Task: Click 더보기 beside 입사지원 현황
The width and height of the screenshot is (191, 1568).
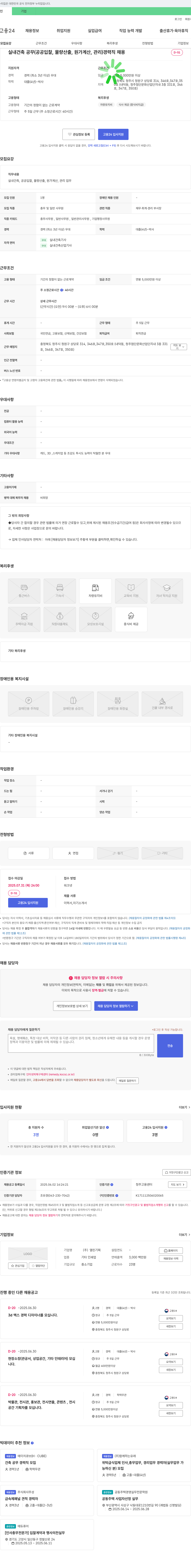Action: (x=184, y=1107)
